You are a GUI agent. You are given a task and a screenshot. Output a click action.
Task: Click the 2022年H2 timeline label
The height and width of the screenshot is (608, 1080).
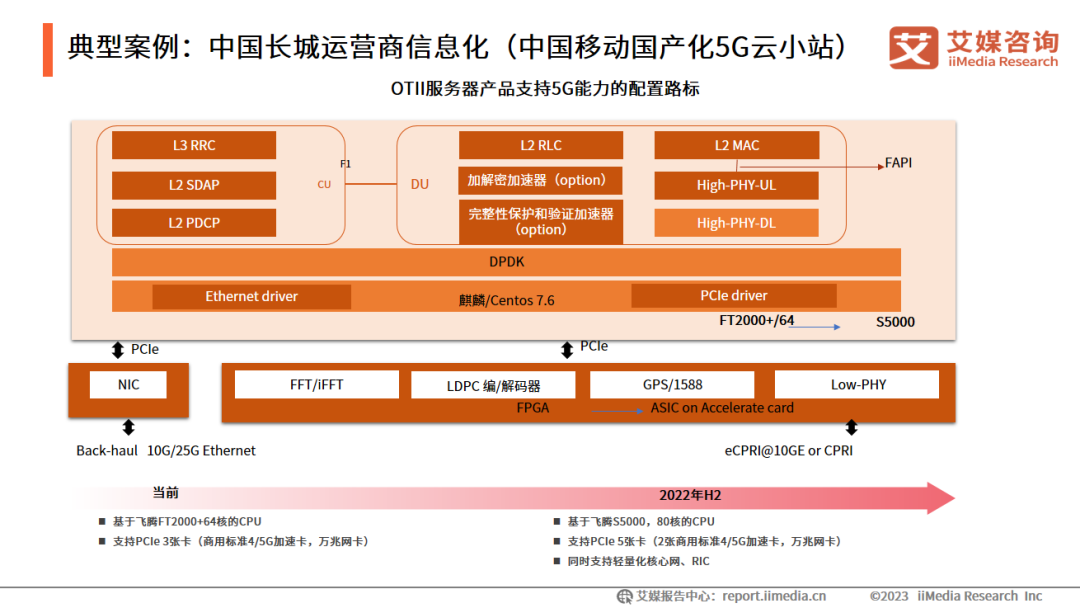(x=690, y=495)
